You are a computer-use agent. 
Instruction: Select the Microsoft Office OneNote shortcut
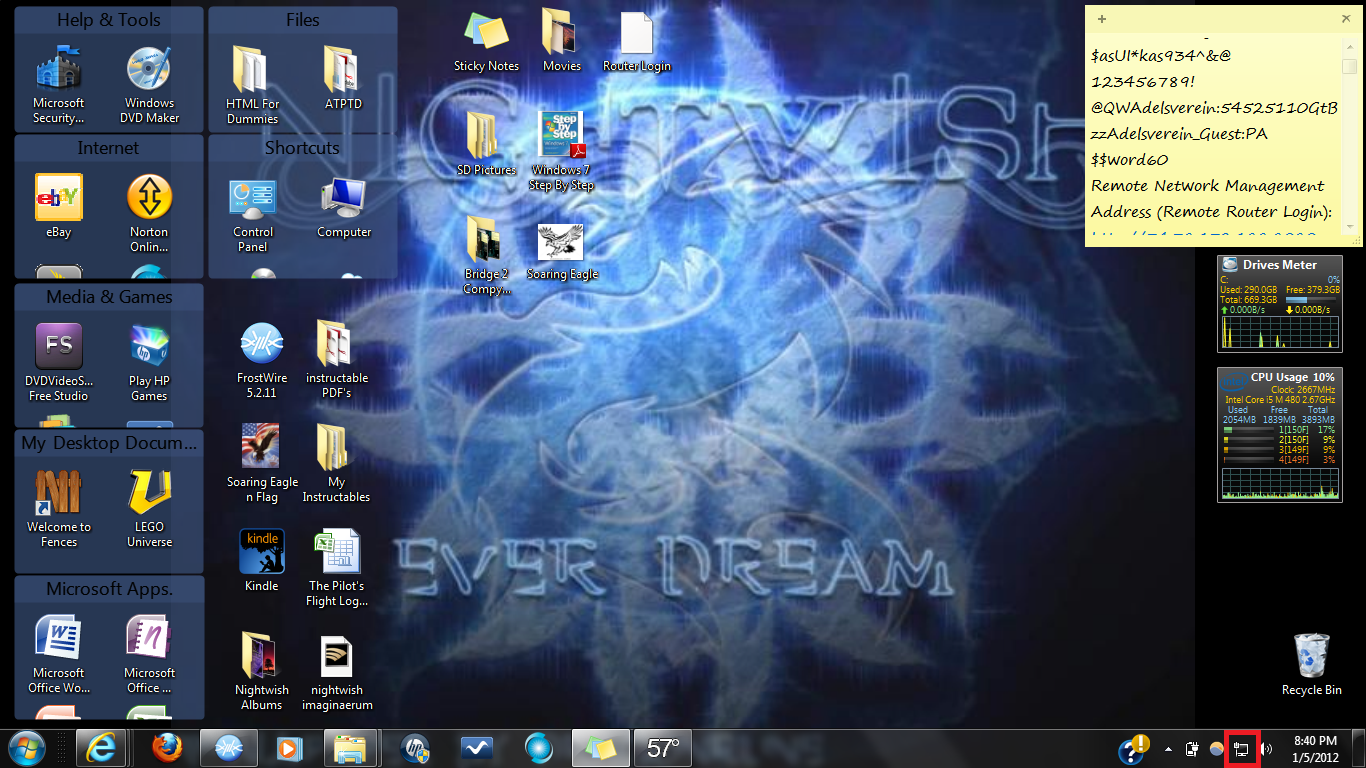pos(149,654)
